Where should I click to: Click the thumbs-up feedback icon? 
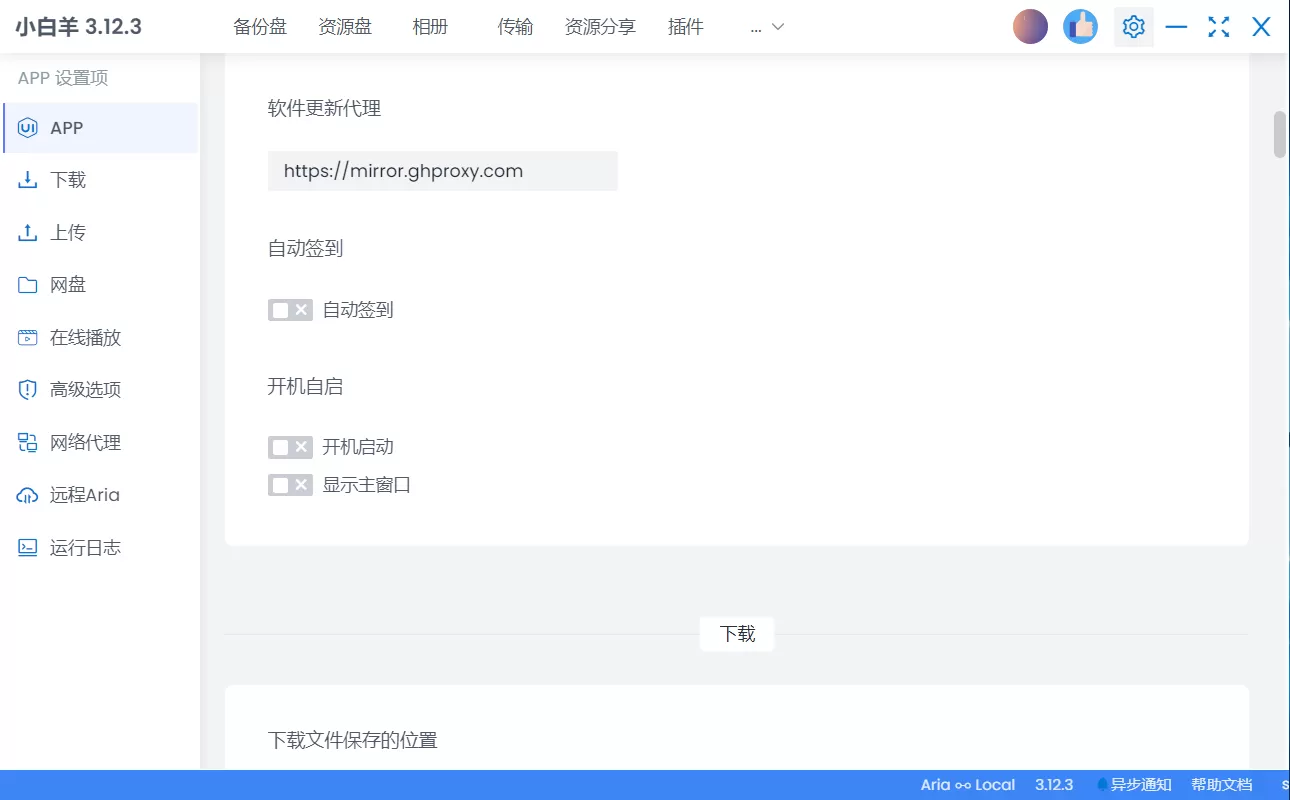pos(1080,26)
